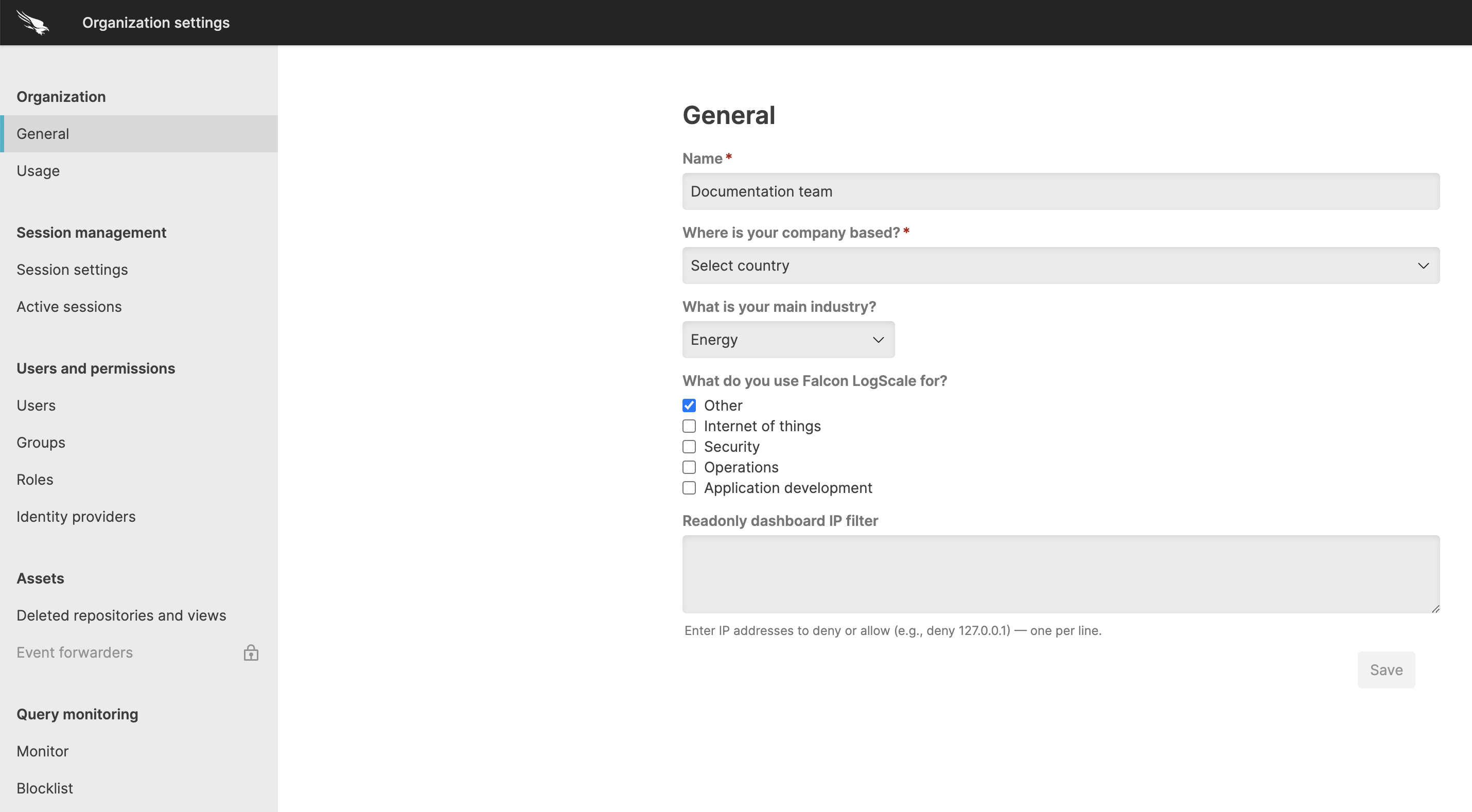Open the Users page
1472x812 pixels.
[x=36, y=405]
